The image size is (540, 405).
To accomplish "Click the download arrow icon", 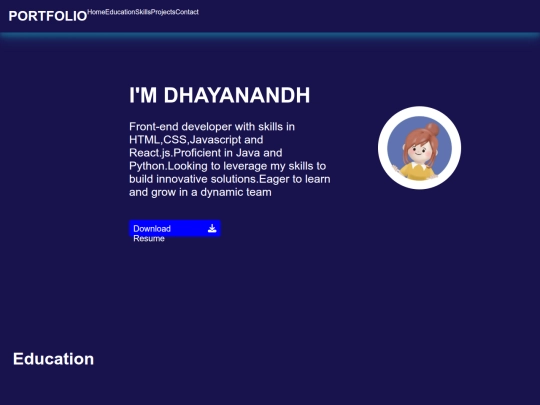I will (212, 228).
